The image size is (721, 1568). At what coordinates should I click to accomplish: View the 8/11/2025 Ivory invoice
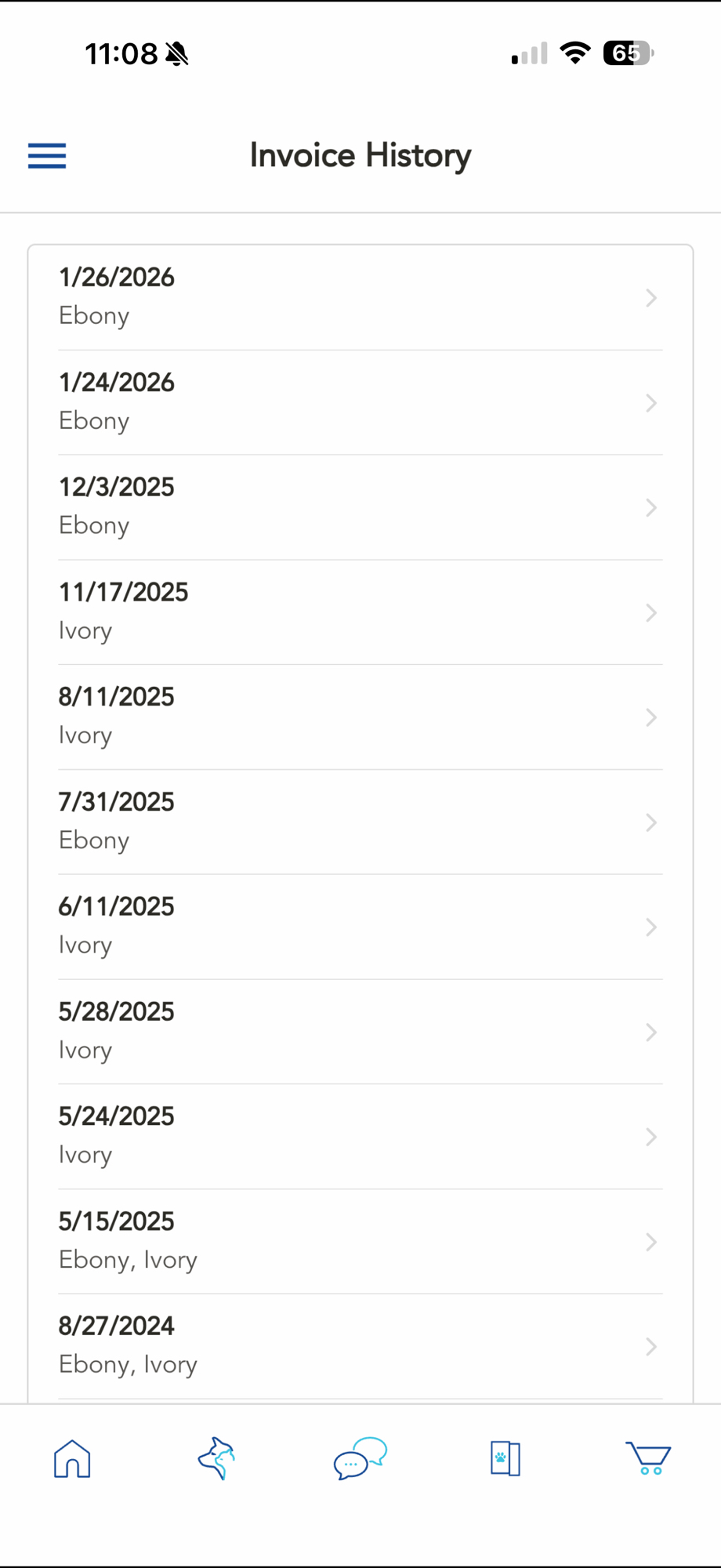pos(360,717)
